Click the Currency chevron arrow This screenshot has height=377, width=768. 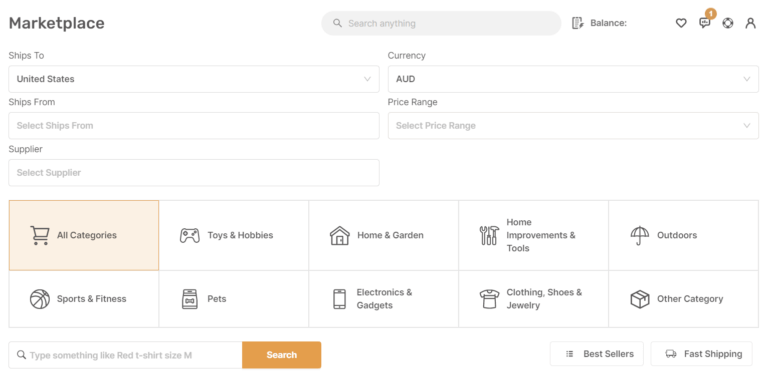point(747,79)
